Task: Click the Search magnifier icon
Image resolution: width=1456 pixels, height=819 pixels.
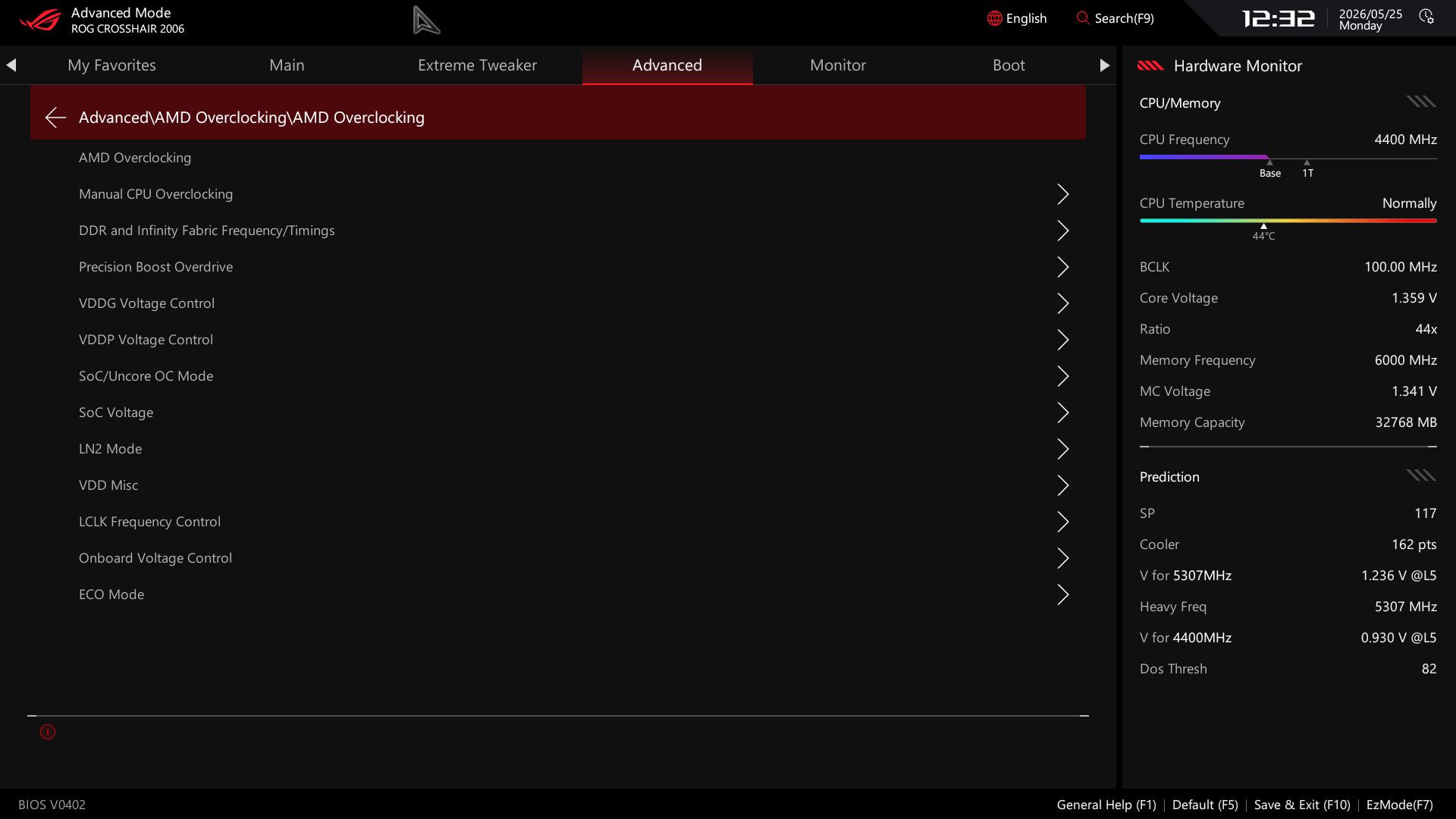Action: click(1083, 18)
